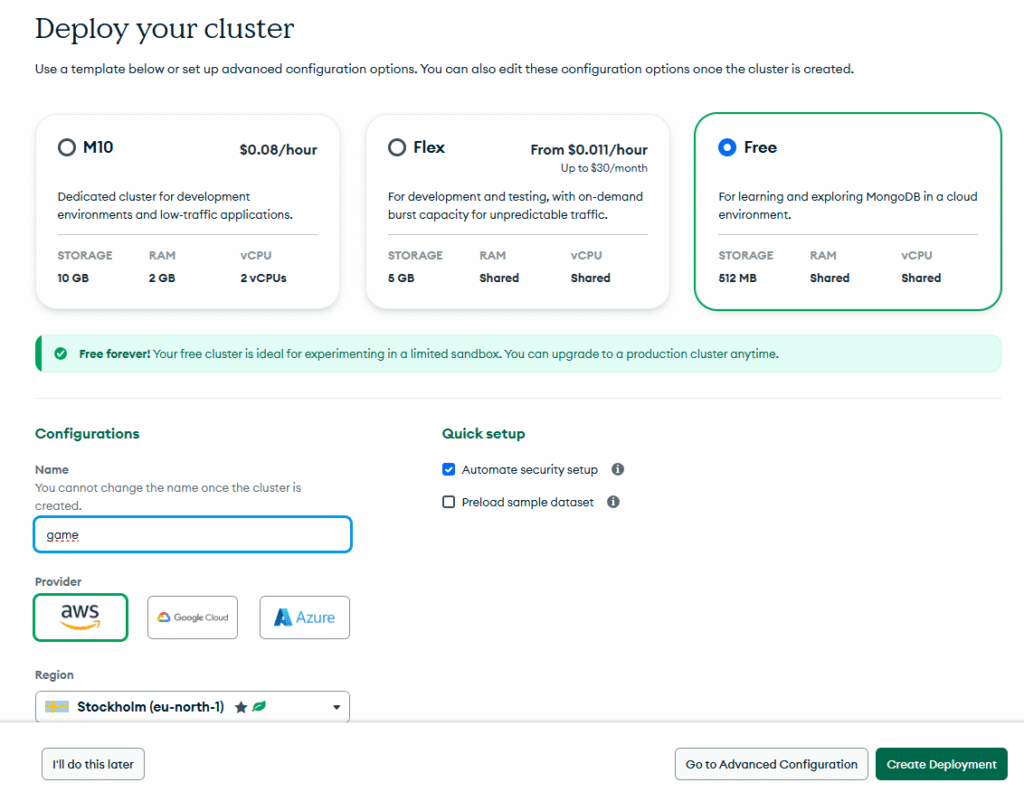Select the Free cluster radio button
The height and width of the screenshot is (792, 1024).
click(727, 148)
